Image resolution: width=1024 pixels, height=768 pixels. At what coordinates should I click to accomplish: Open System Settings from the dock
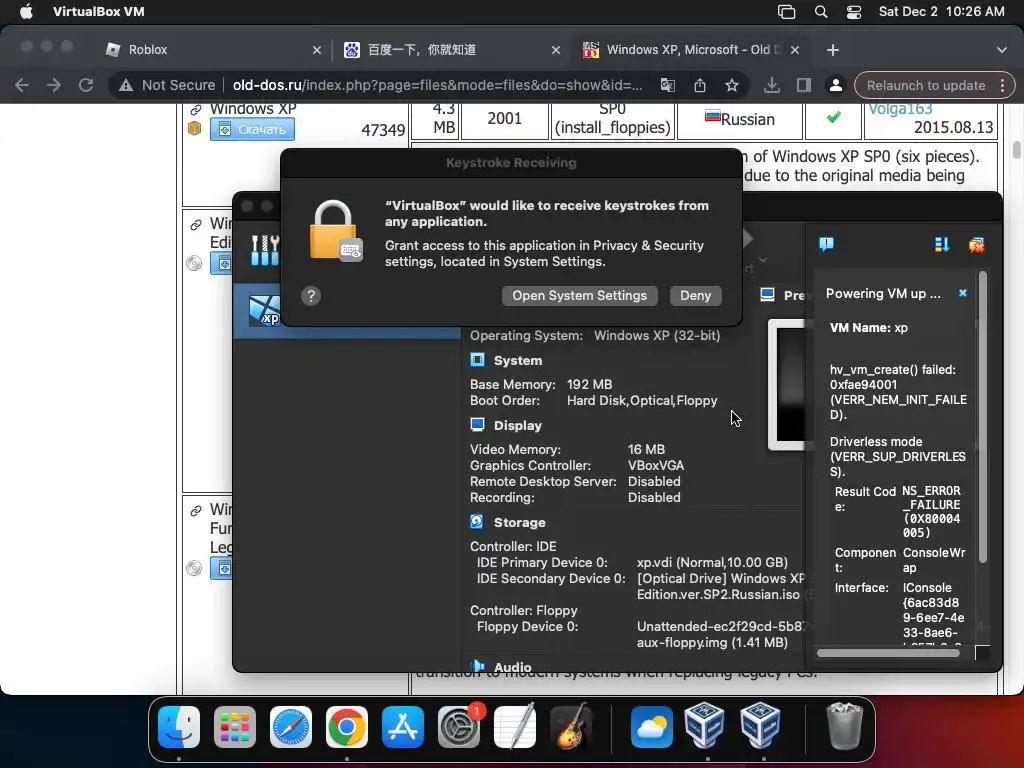click(458, 727)
